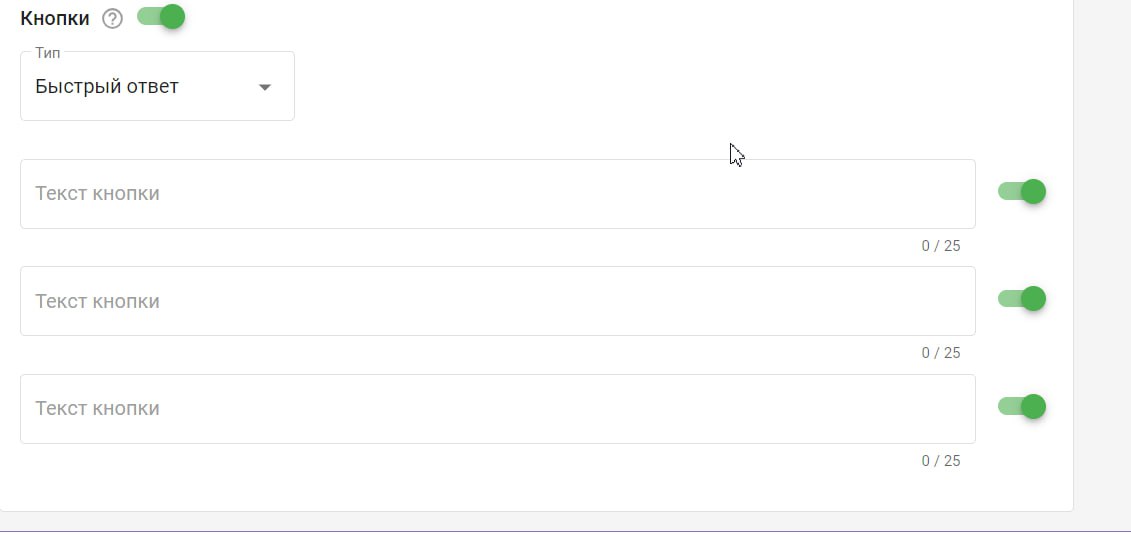Switch off the third button text toggle
This screenshot has height=535, width=1131.
pyautogui.click(x=1022, y=407)
